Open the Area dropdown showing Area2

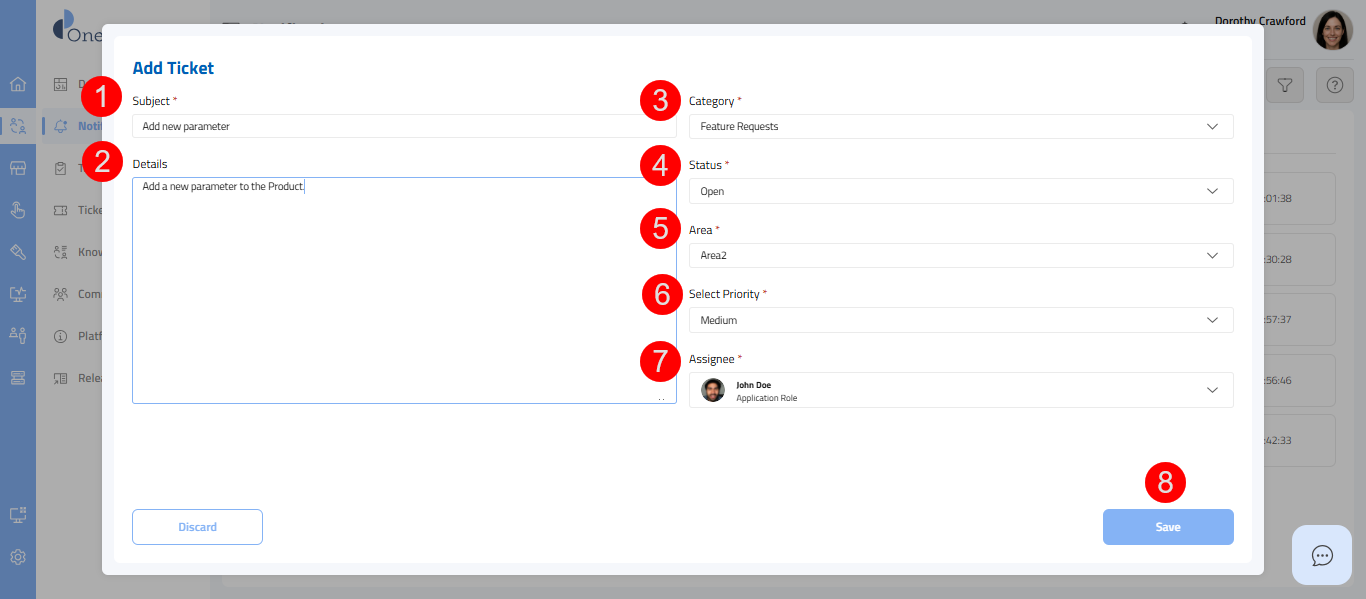pos(960,256)
